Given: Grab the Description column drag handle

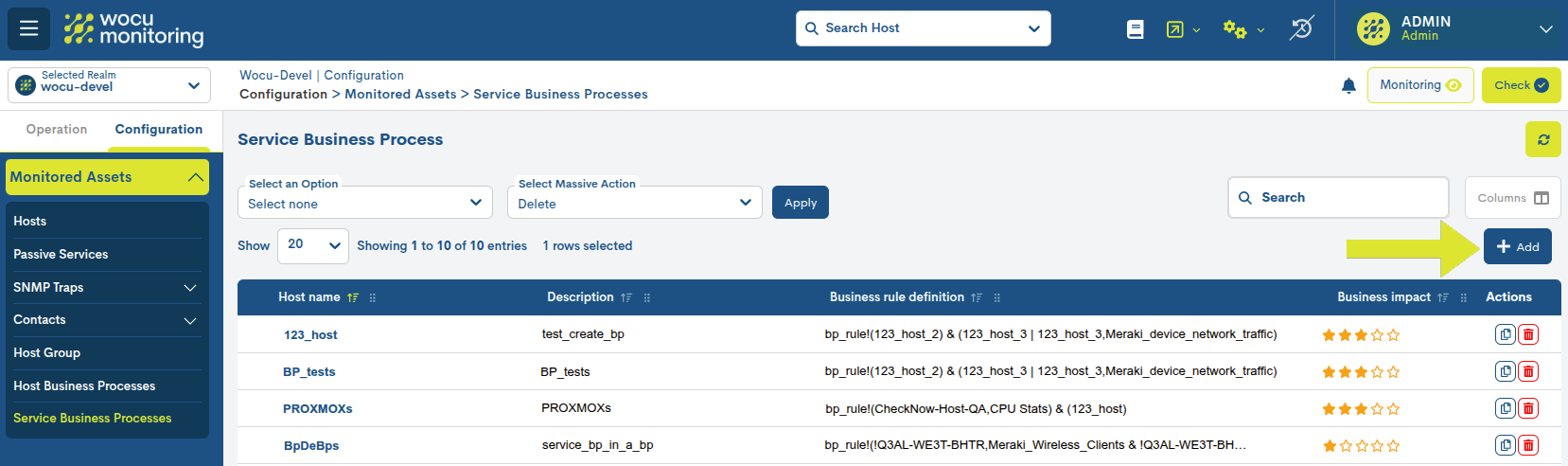Looking at the screenshot, I should [647, 297].
